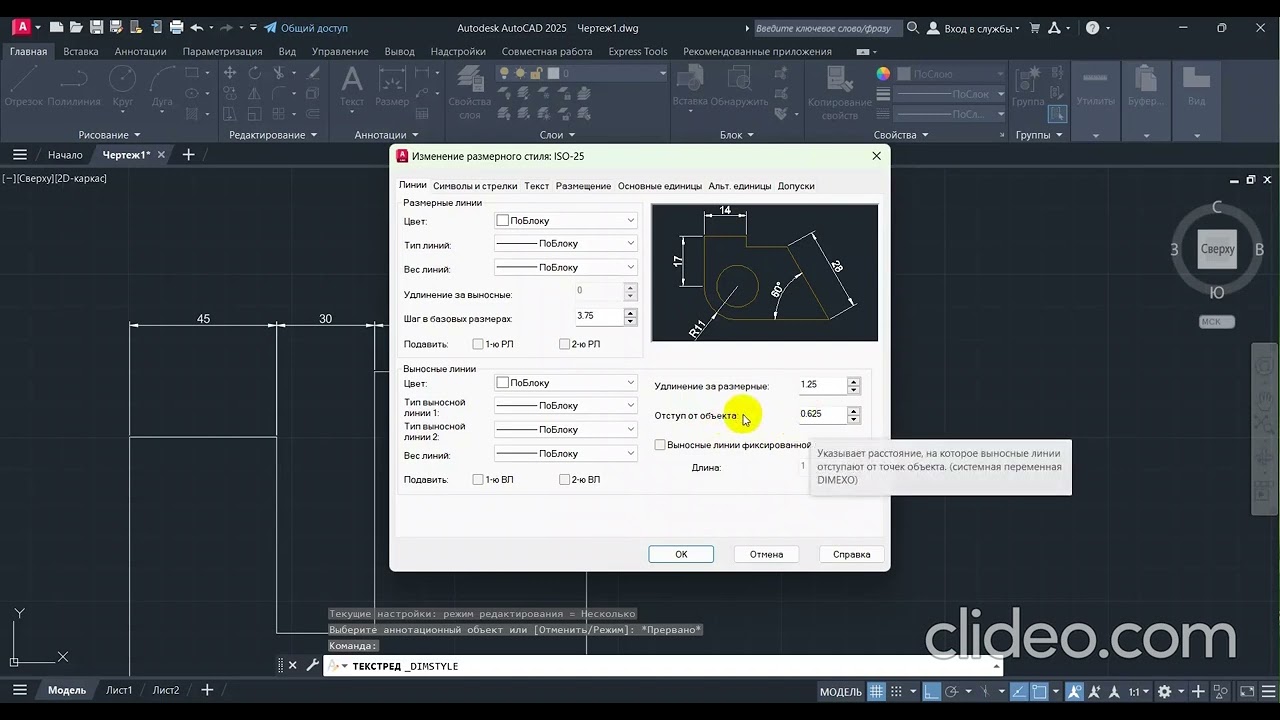This screenshot has height=720, width=1280.
Task: Switch to Размещение tab
Action: pyautogui.click(x=583, y=186)
